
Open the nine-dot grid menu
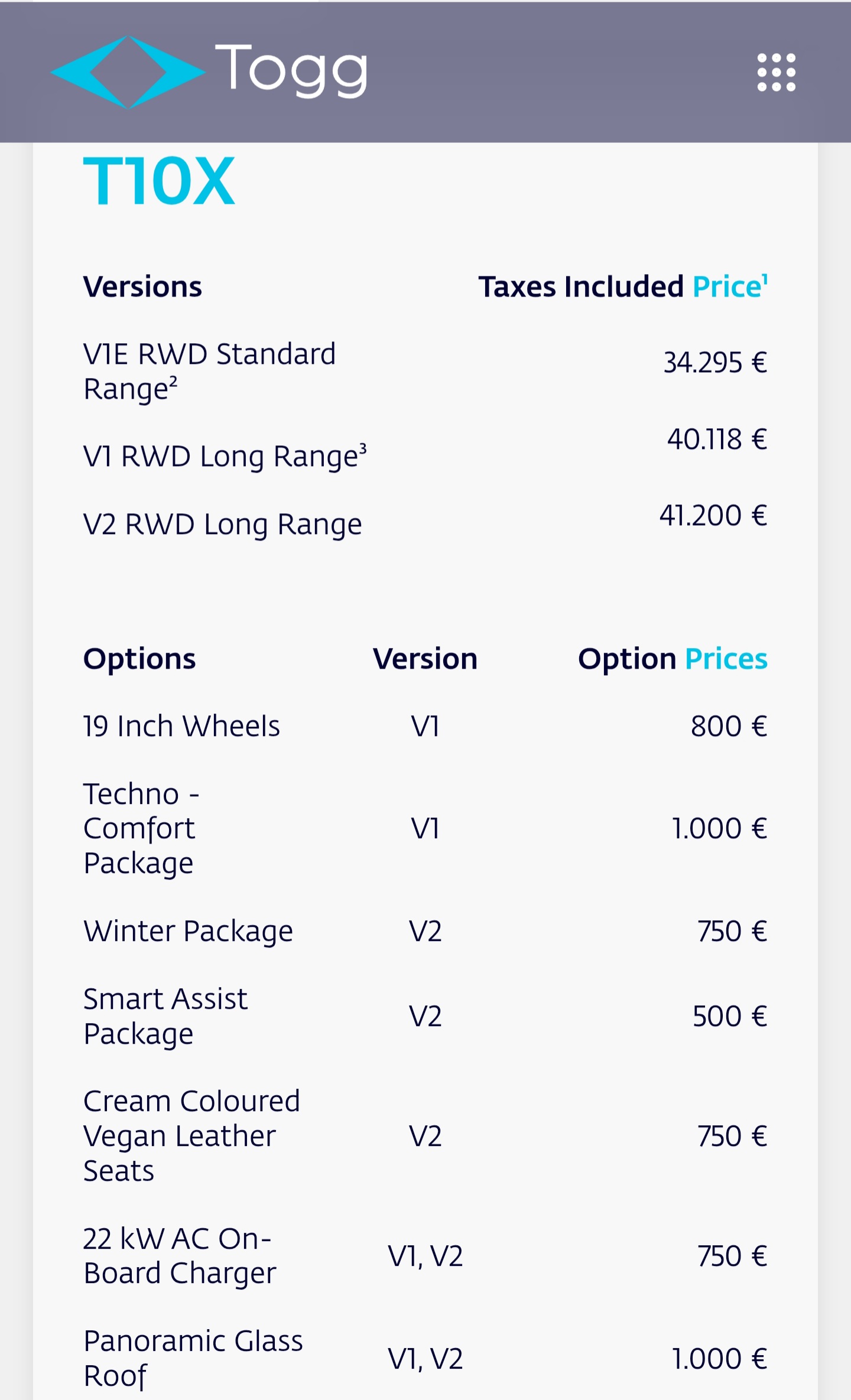[776, 73]
